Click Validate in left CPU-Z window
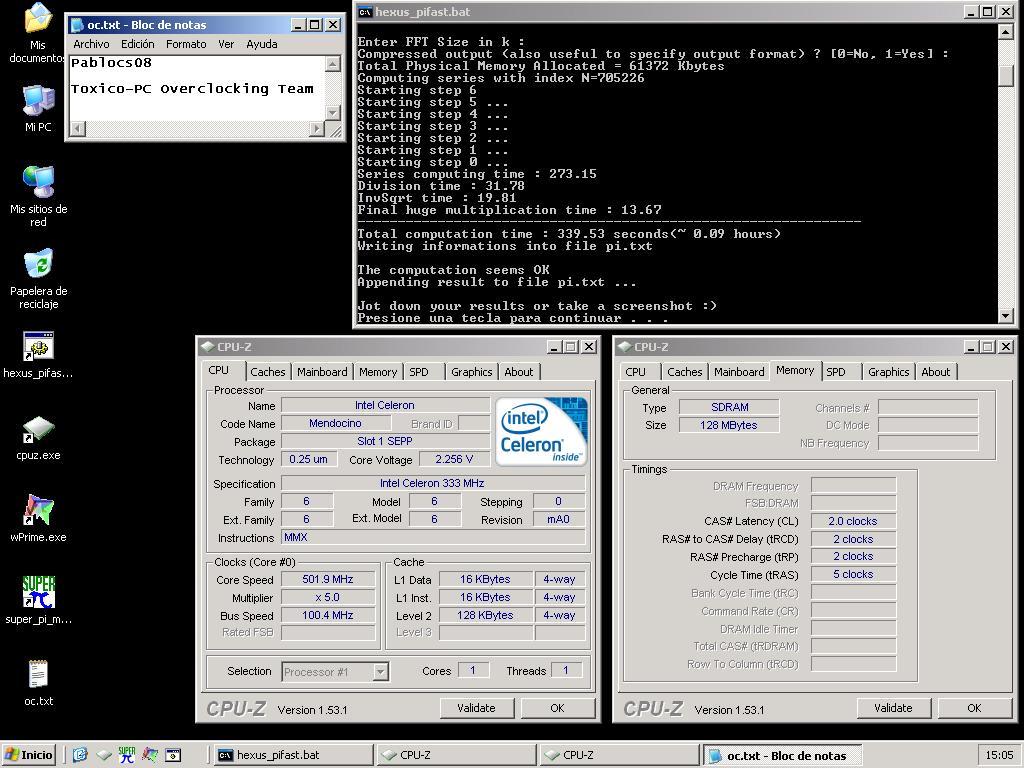This screenshot has width=1024, height=768. tap(476, 708)
